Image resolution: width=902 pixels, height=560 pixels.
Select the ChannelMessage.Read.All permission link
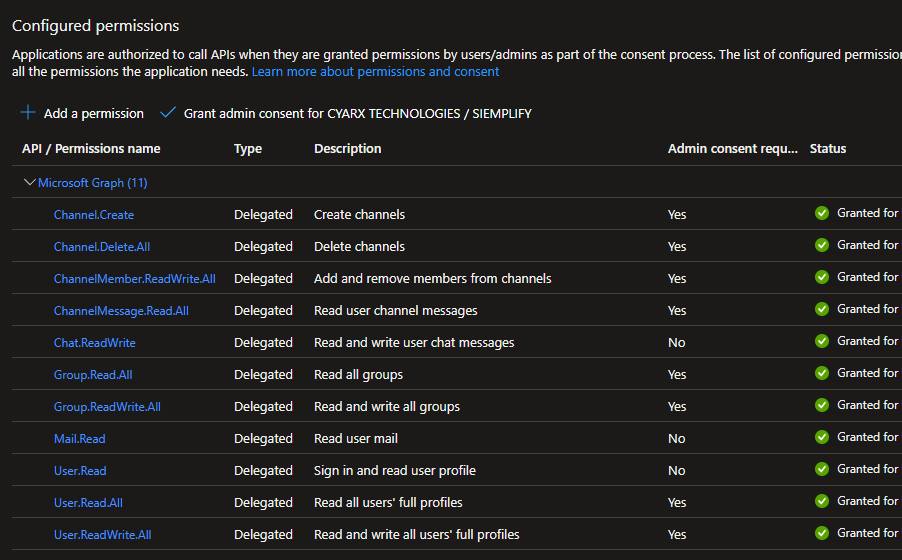(121, 311)
